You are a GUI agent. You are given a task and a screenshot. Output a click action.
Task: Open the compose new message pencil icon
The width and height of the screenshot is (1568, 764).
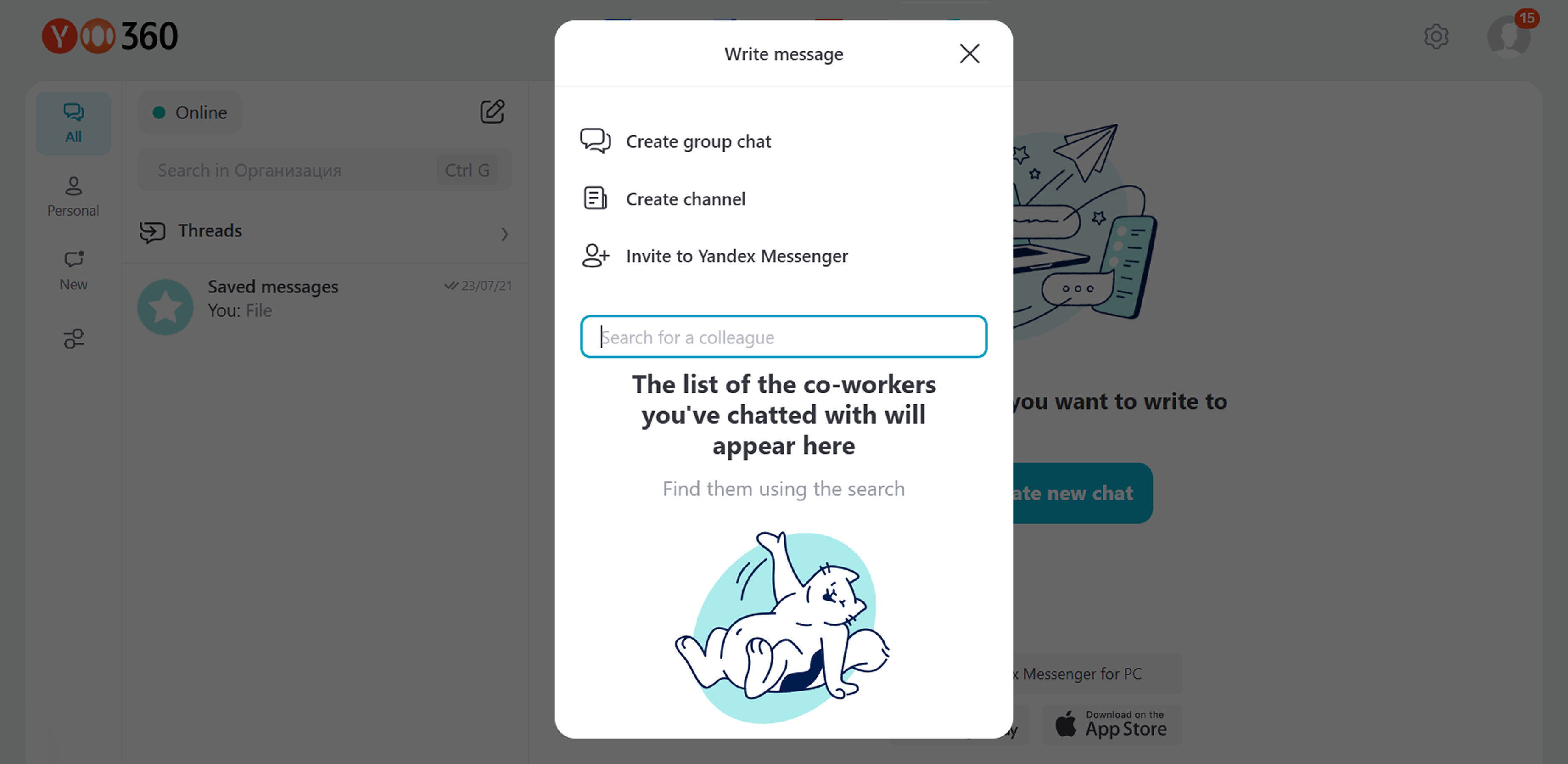pyautogui.click(x=492, y=111)
